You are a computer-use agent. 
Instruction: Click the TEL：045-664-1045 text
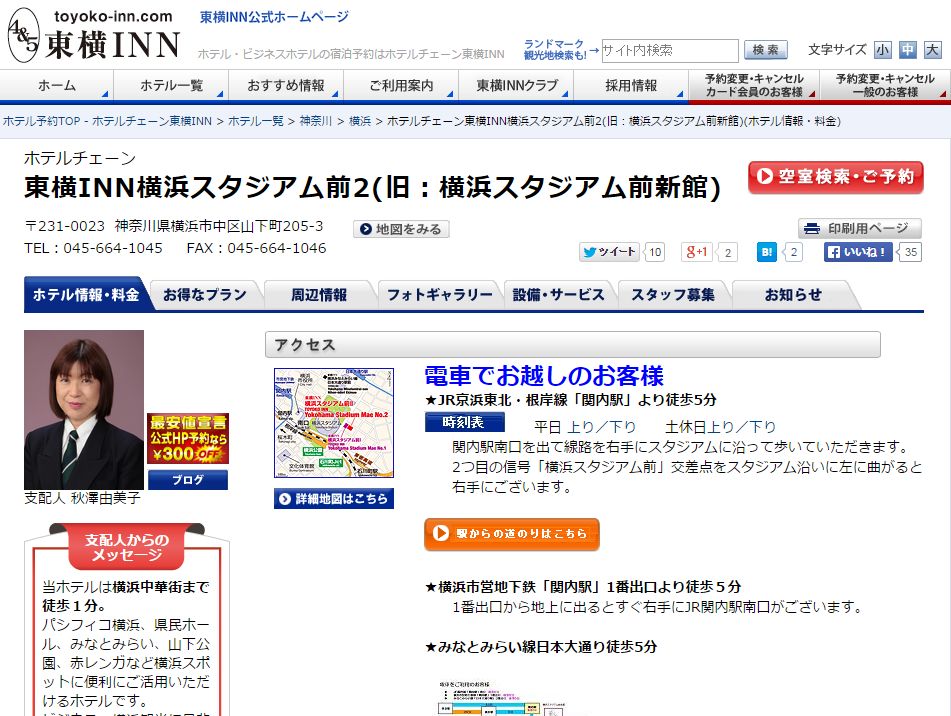pyautogui.click(x=93, y=249)
